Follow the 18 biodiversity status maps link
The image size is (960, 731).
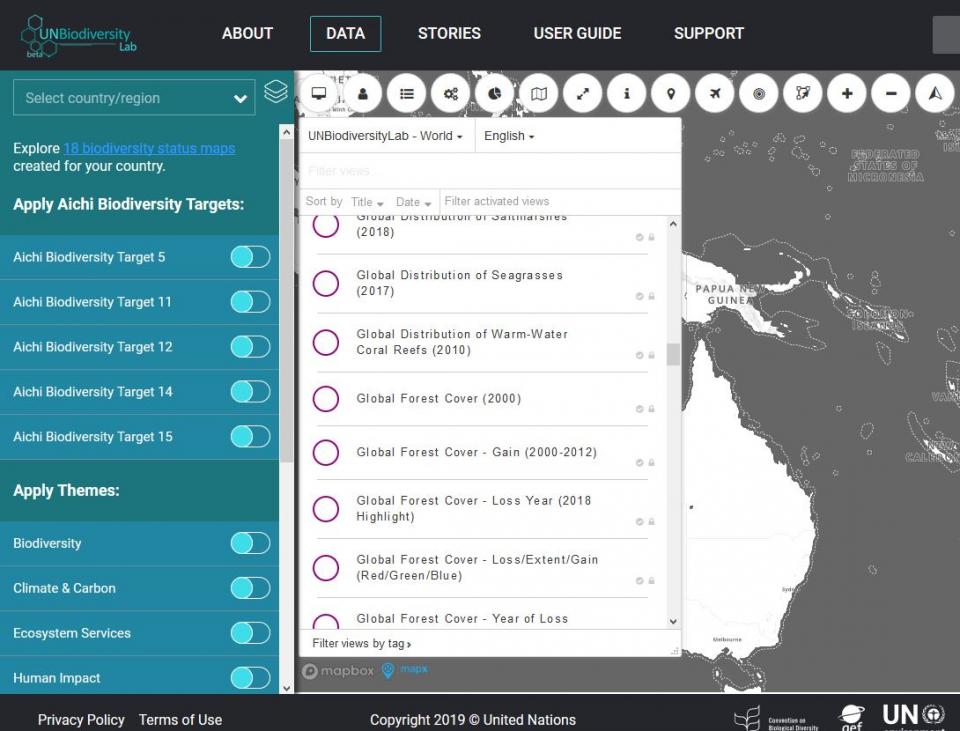(148, 147)
